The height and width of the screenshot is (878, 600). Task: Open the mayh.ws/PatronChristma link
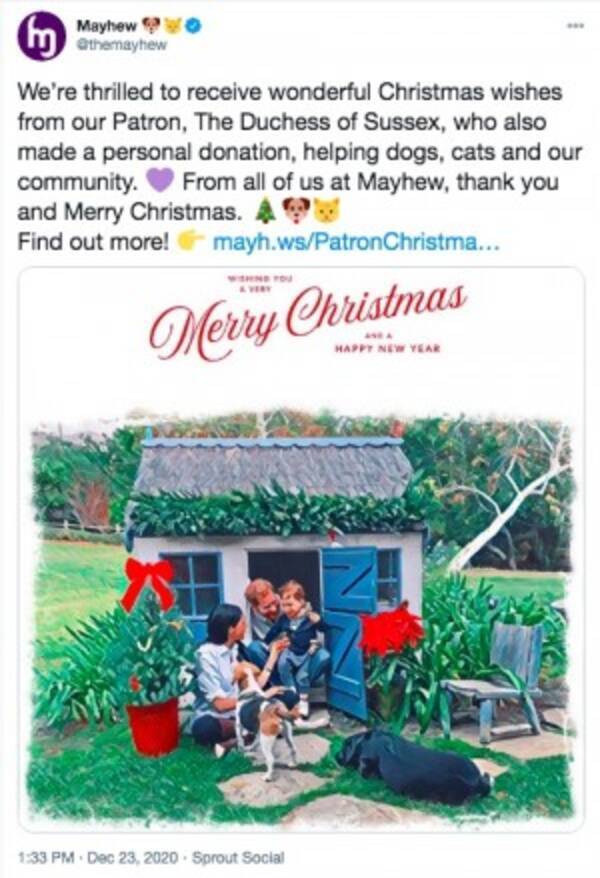pyautogui.click(x=356, y=242)
